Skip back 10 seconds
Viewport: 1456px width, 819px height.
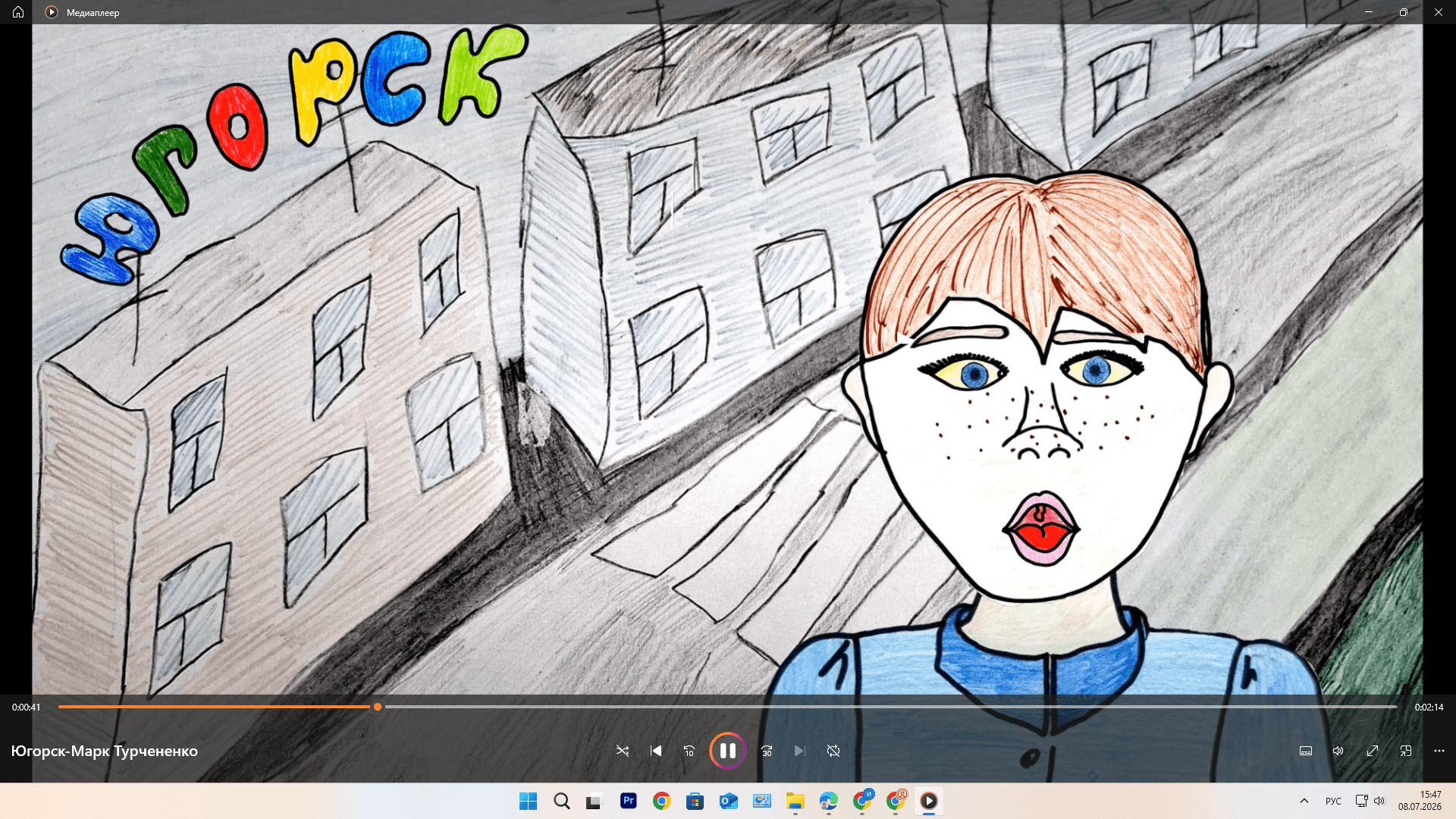tap(689, 751)
